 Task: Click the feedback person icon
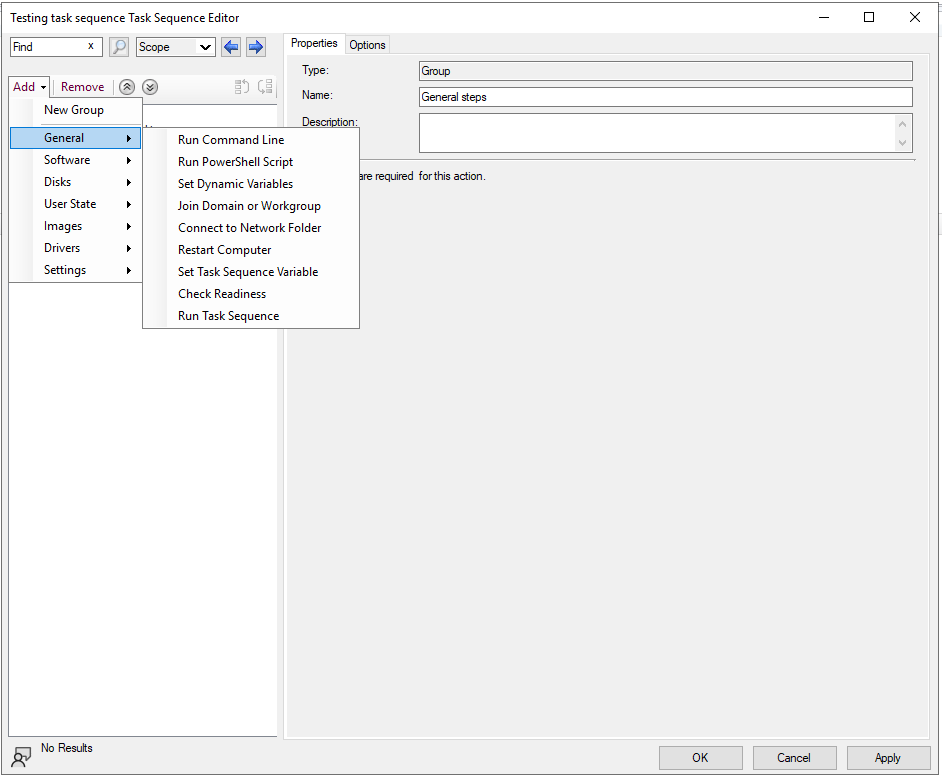(x=22, y=757)
